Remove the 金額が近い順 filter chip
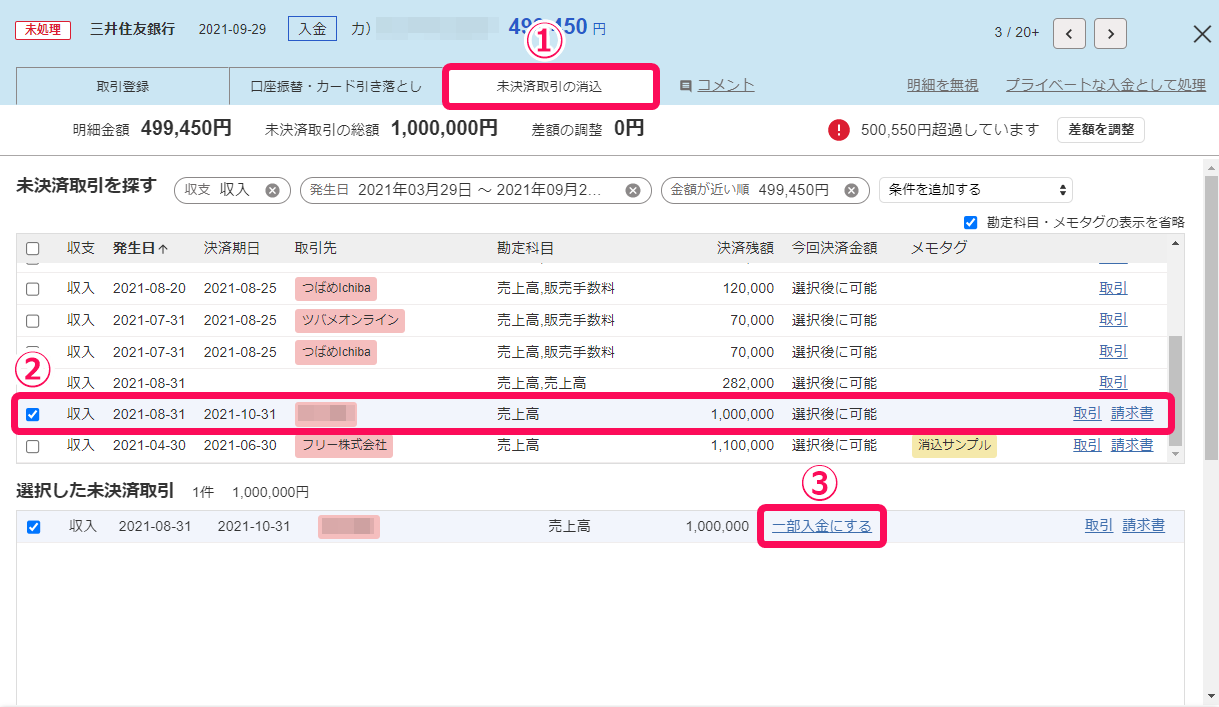 (x=851, y=190)
